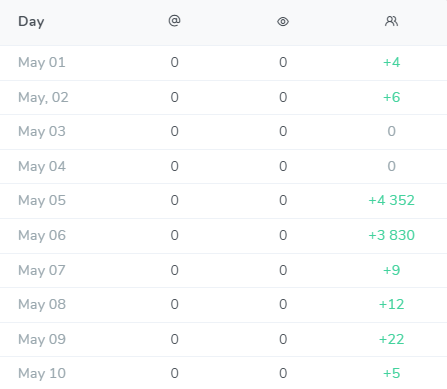Select the May 04 date cell
The image size is (447, 389).
click(42, 166)
